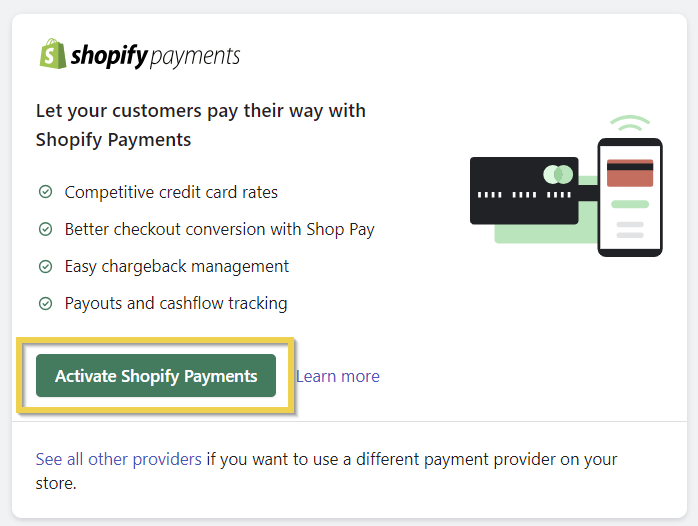698x526 pixels.
Task: Select Easy chargeback management text
Action: pyautogui.click(x=176, y=266)
